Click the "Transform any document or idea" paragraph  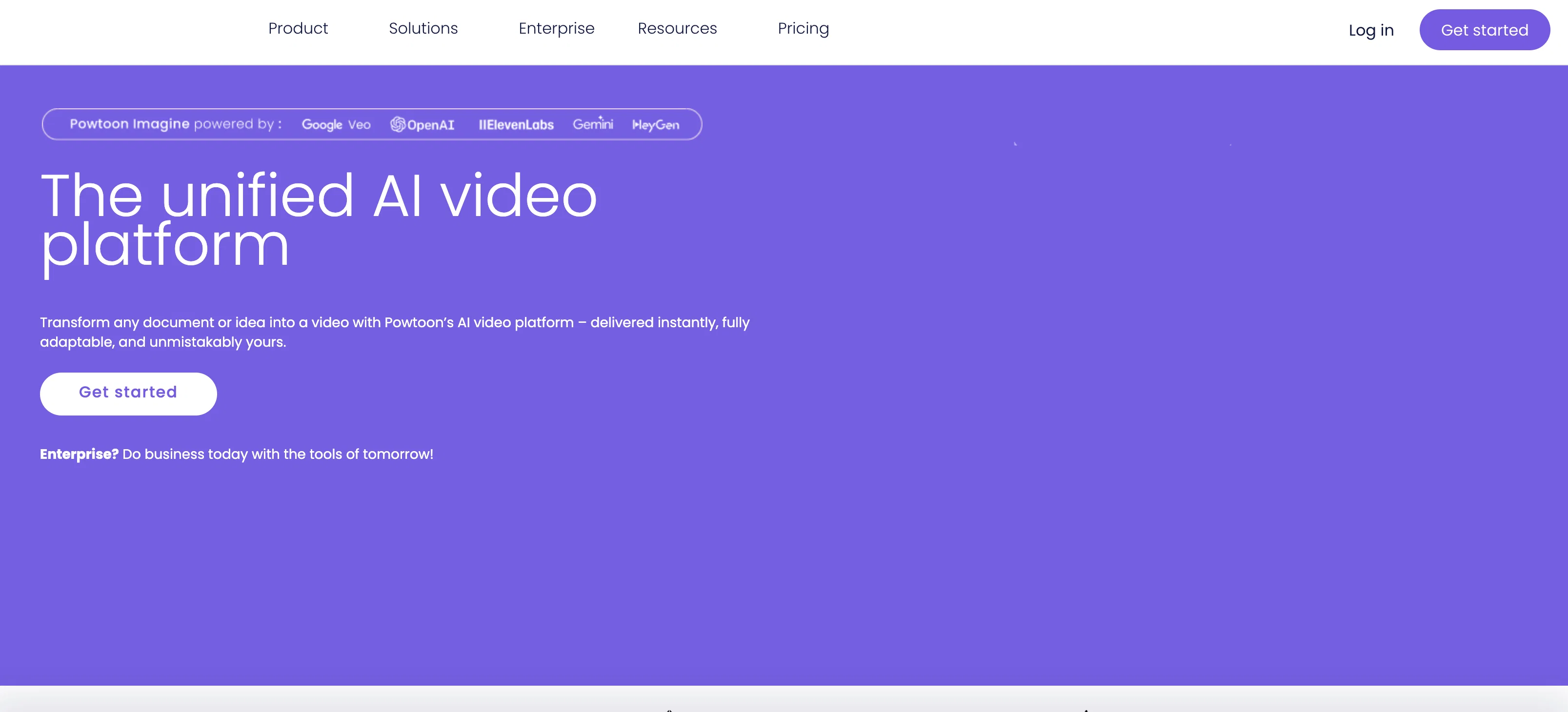pos(394,332)
